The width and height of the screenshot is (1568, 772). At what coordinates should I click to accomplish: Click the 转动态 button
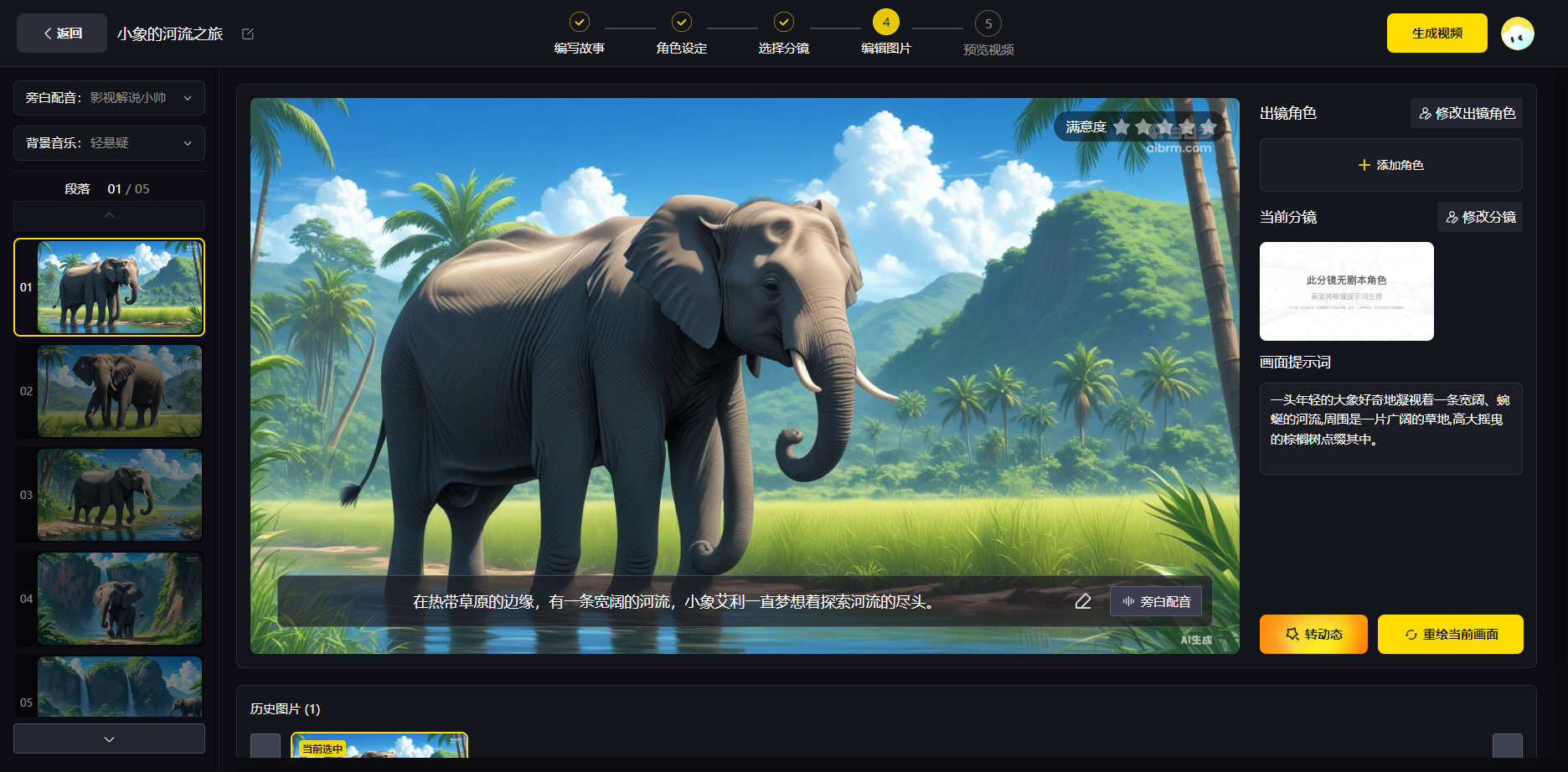tap(1313, 635)
